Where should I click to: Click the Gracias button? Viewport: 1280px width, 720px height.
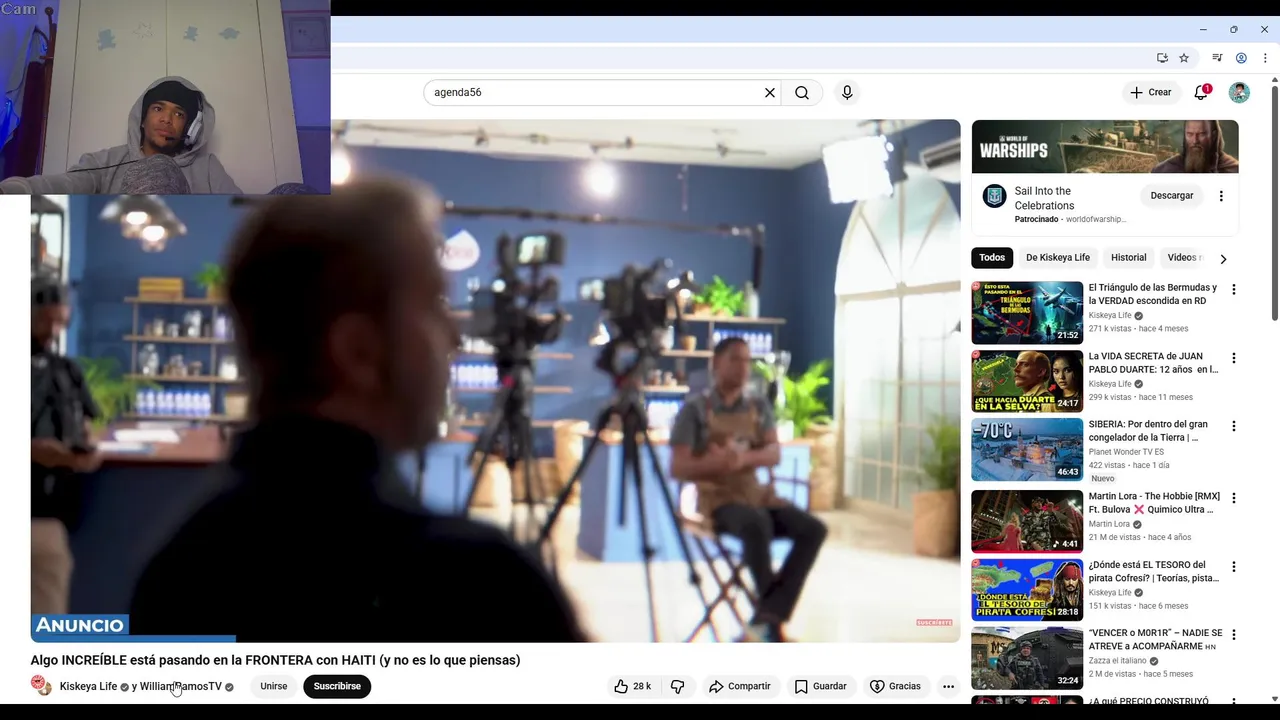click(x=895, y=686)
